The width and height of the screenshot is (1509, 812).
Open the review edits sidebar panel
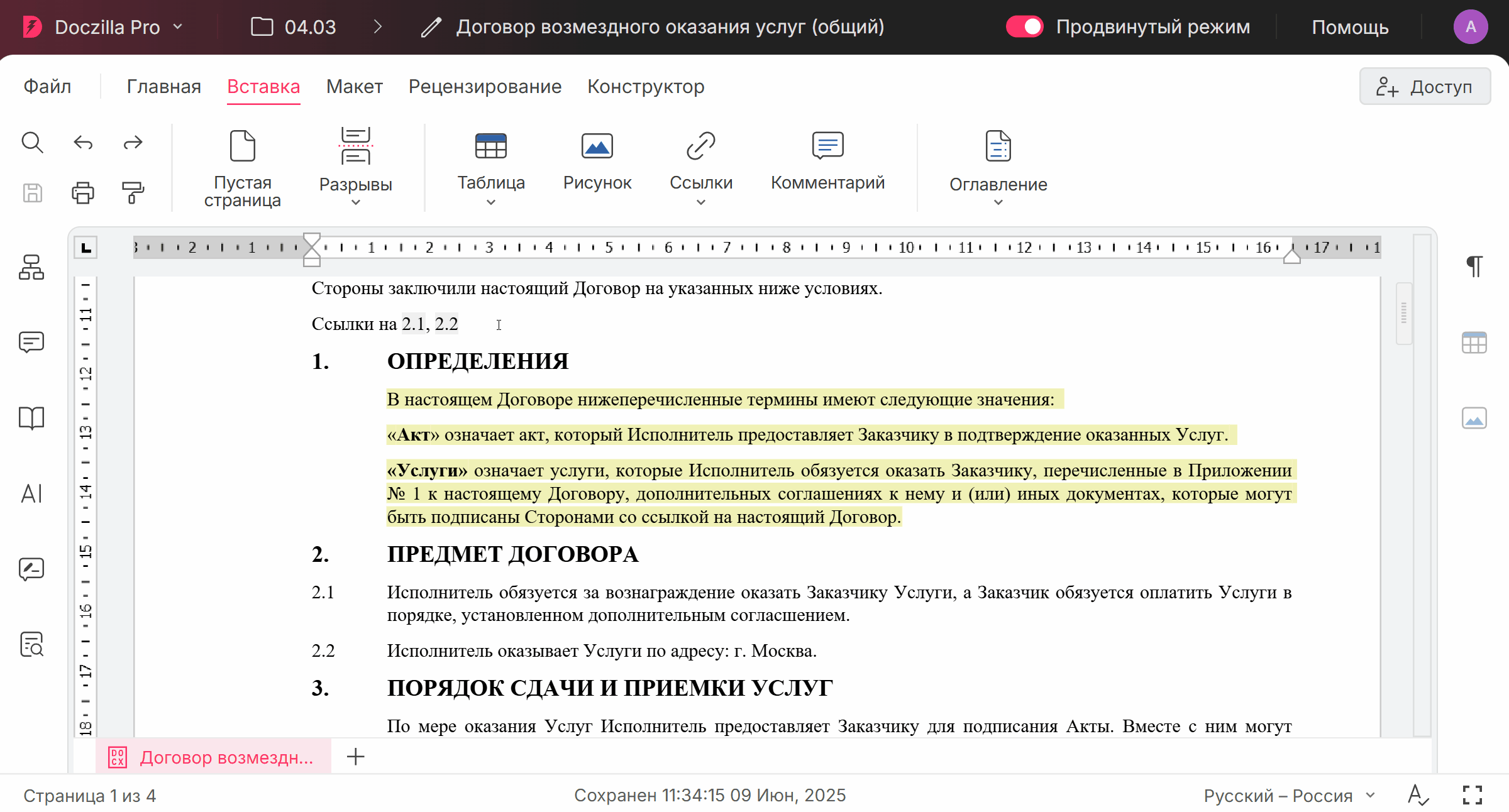click(31, 569)
